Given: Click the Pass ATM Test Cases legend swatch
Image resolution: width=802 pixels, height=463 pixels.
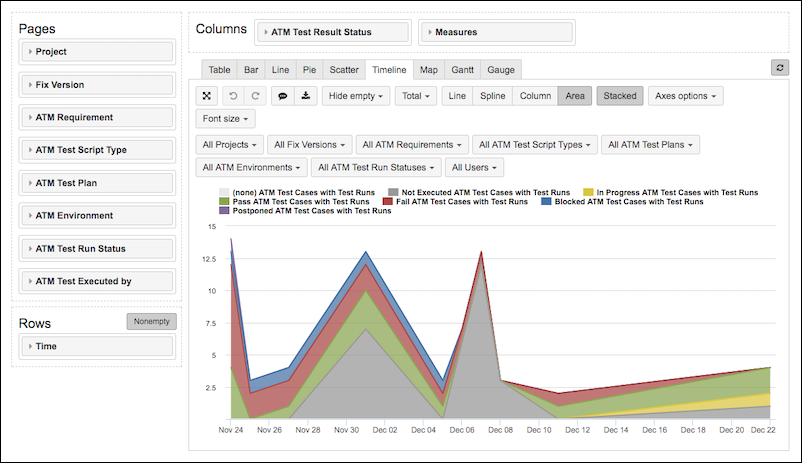Looking at the screenshot, I should [224, 201].
